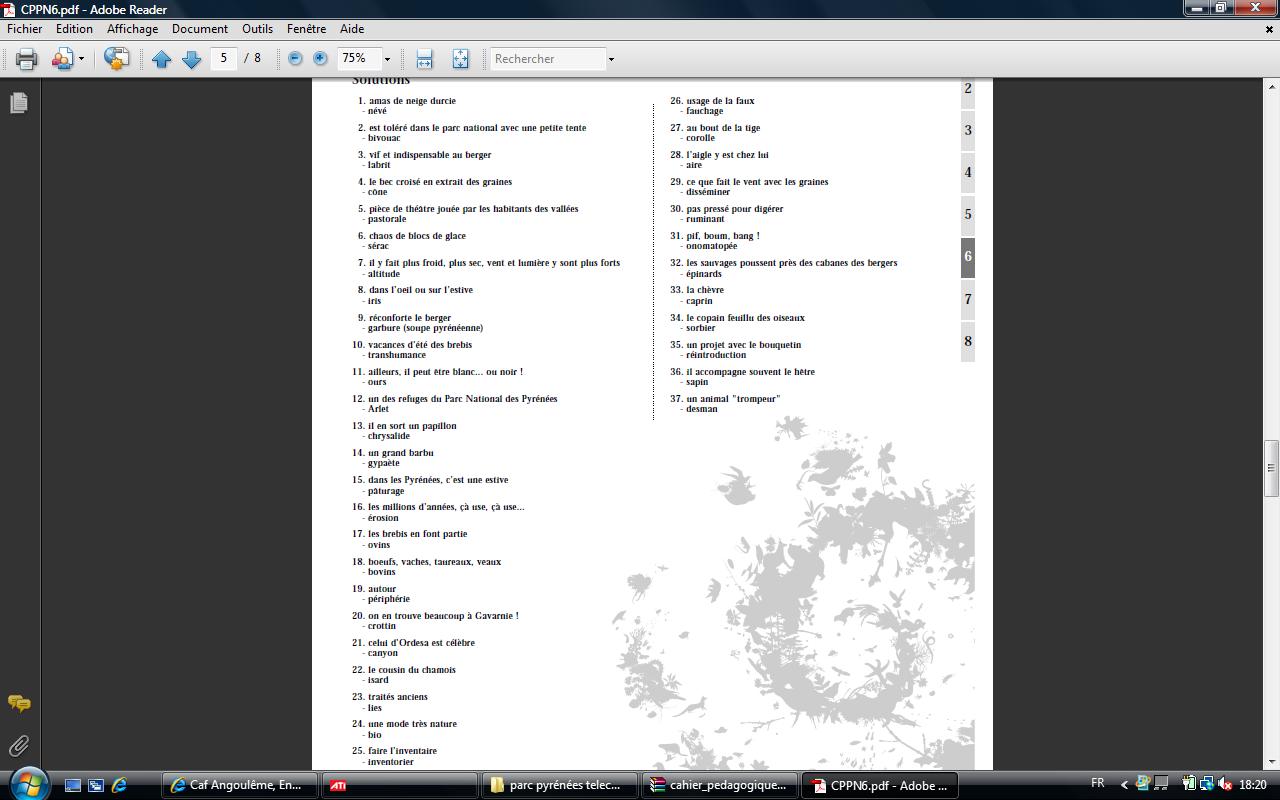Click the Print icon in the toolbar
The image size is (1280, 800).
coord(27,59)
